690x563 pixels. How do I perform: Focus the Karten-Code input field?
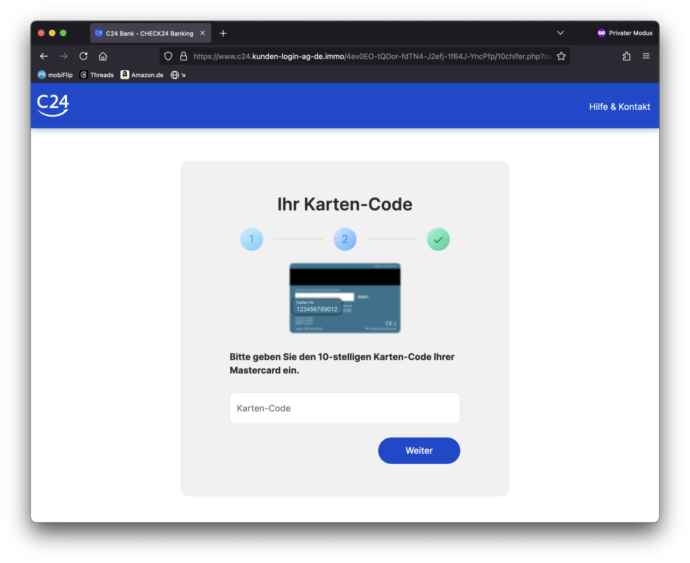[345, 408]
